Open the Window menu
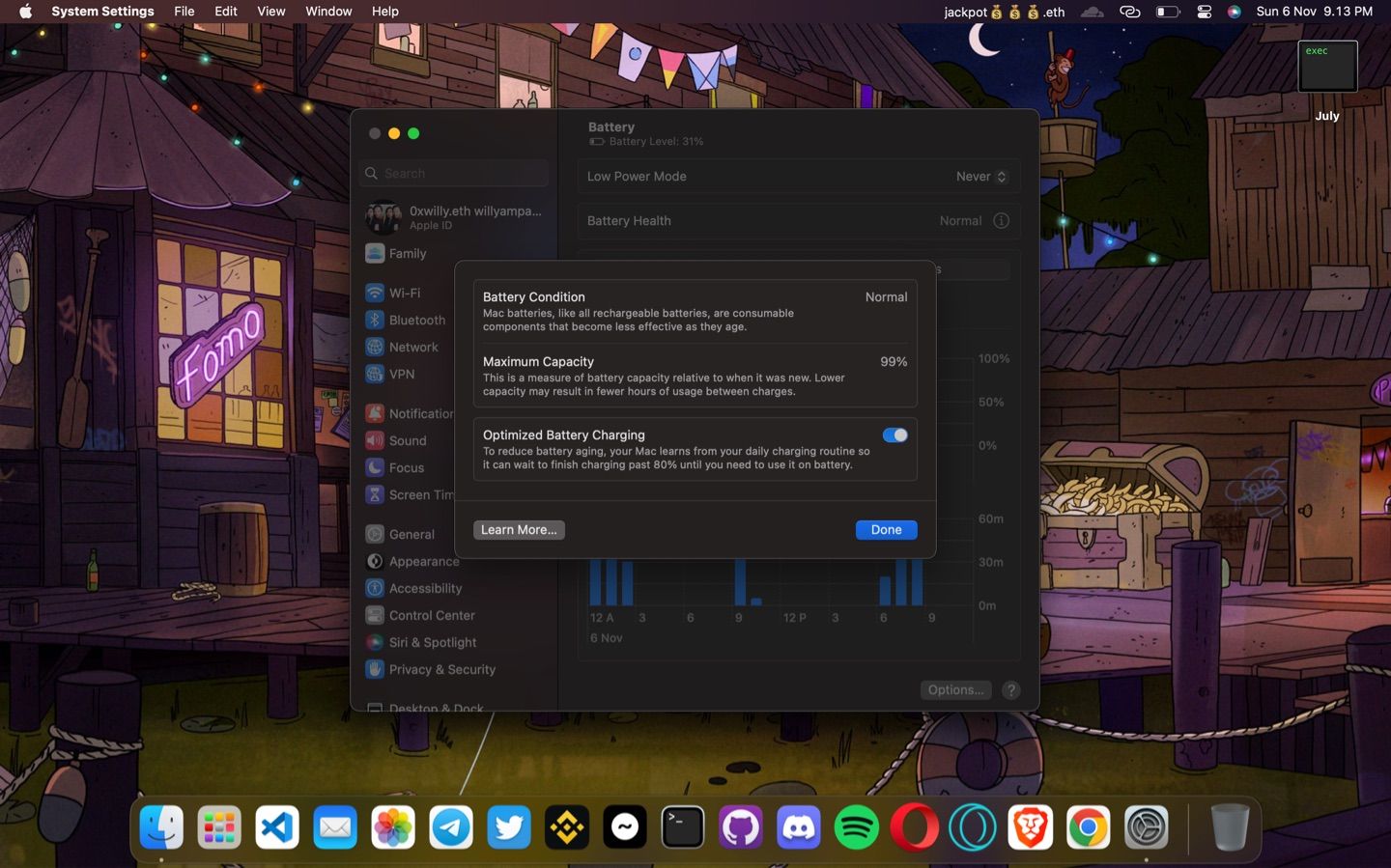 tap(328, 12)
